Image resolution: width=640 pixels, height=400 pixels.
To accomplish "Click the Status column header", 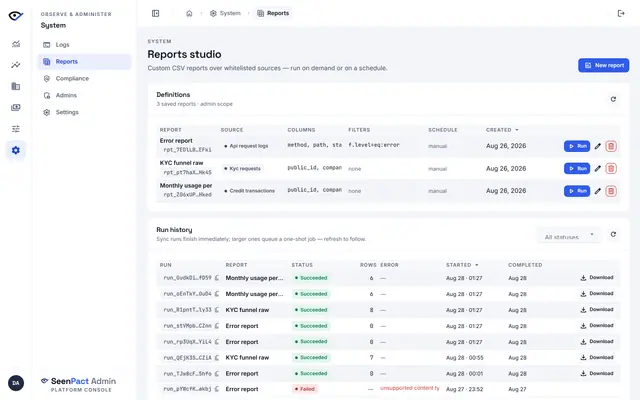I will 302,265.
